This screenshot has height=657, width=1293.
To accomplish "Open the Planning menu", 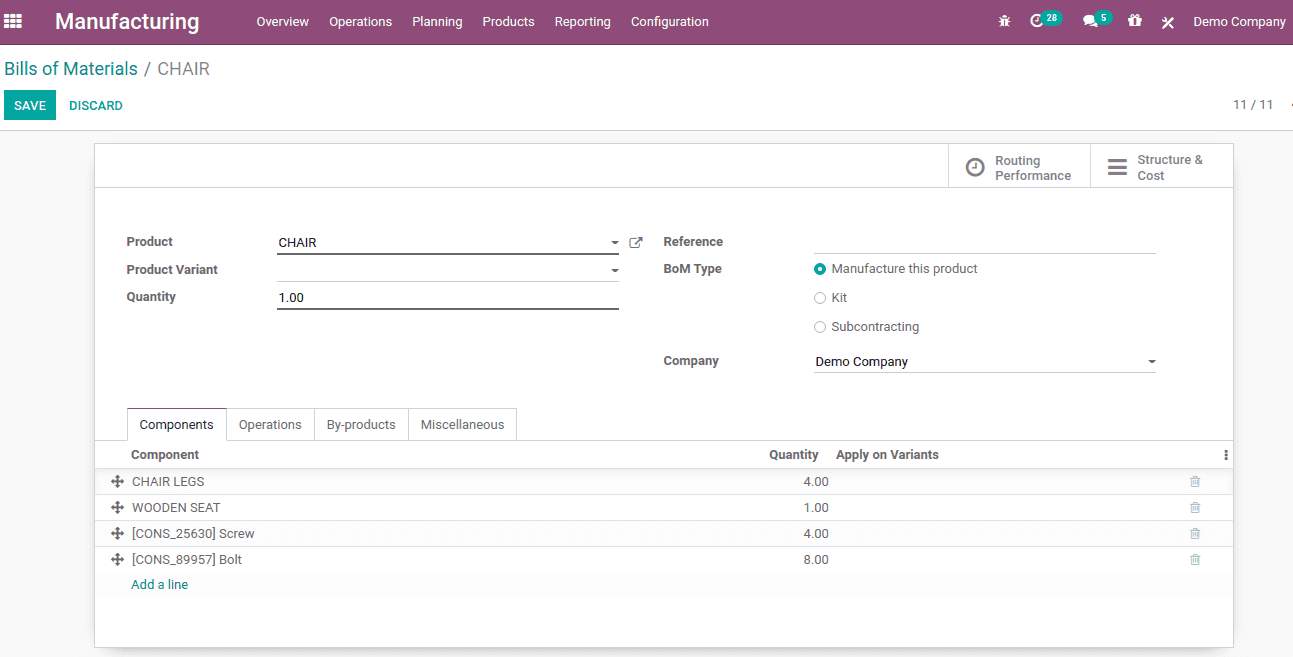I will (437, 22).
